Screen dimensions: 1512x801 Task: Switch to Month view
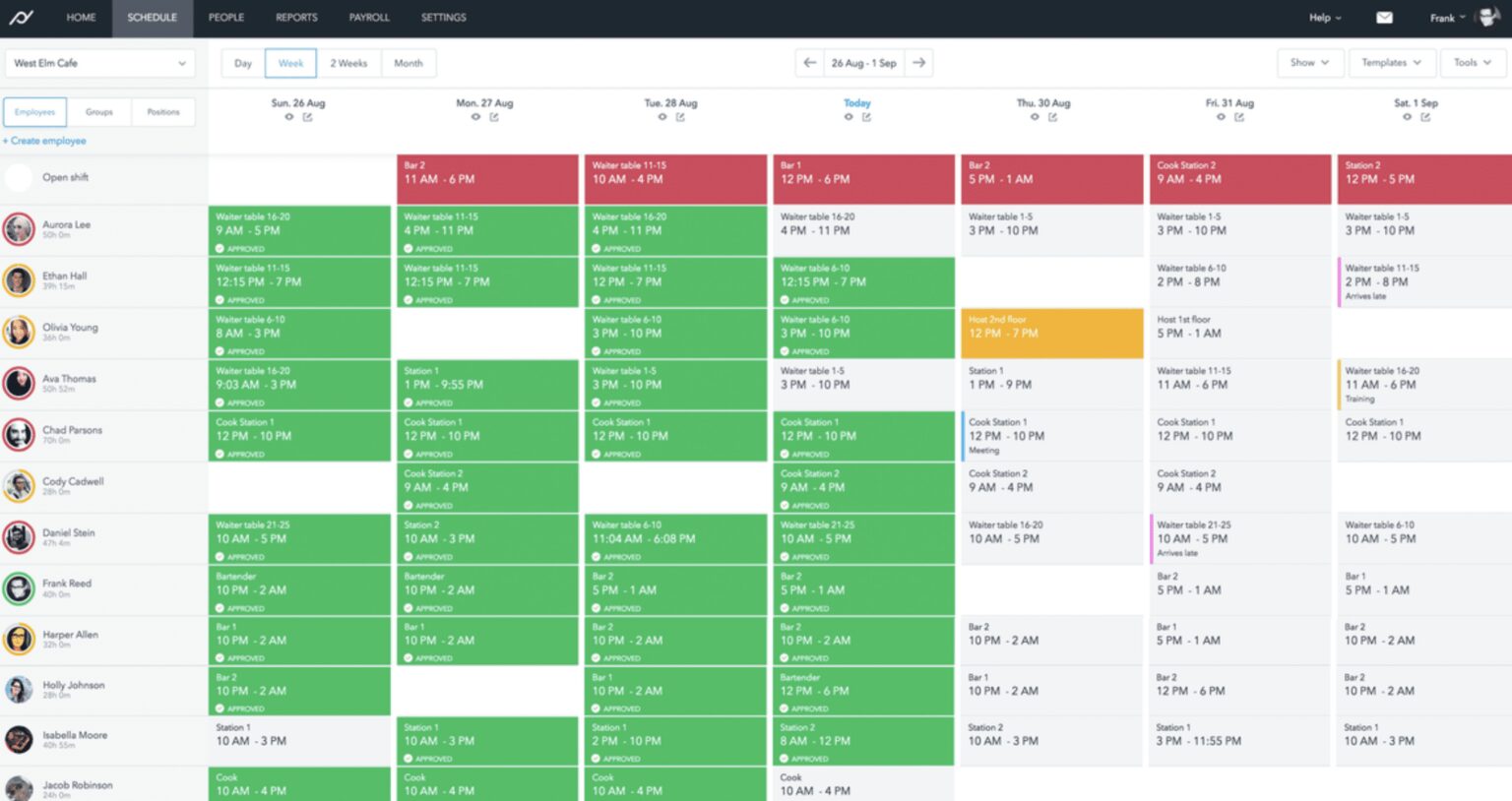click(409, 63)
